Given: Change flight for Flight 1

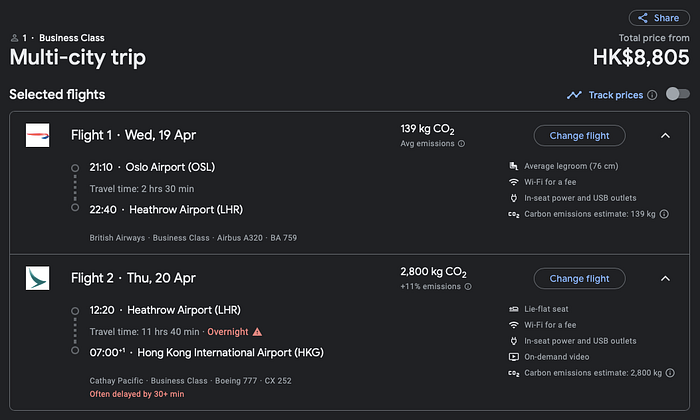Looking at the screenshot, I should tap(579, 136).
